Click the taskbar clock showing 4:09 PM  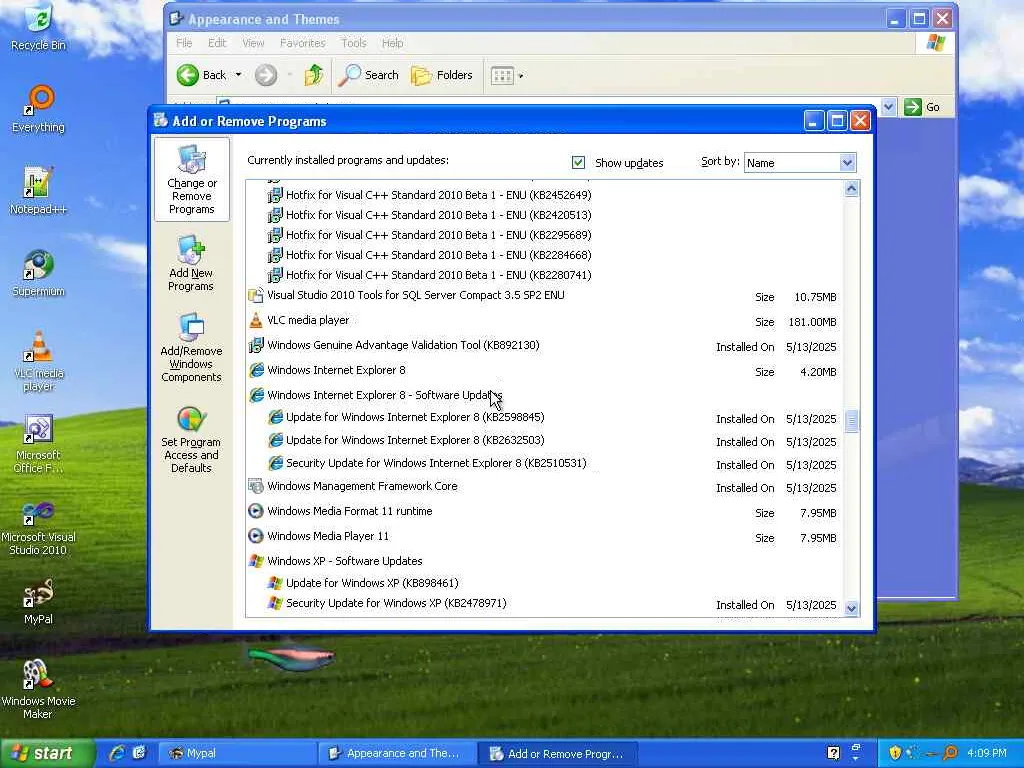coord(986,753)
